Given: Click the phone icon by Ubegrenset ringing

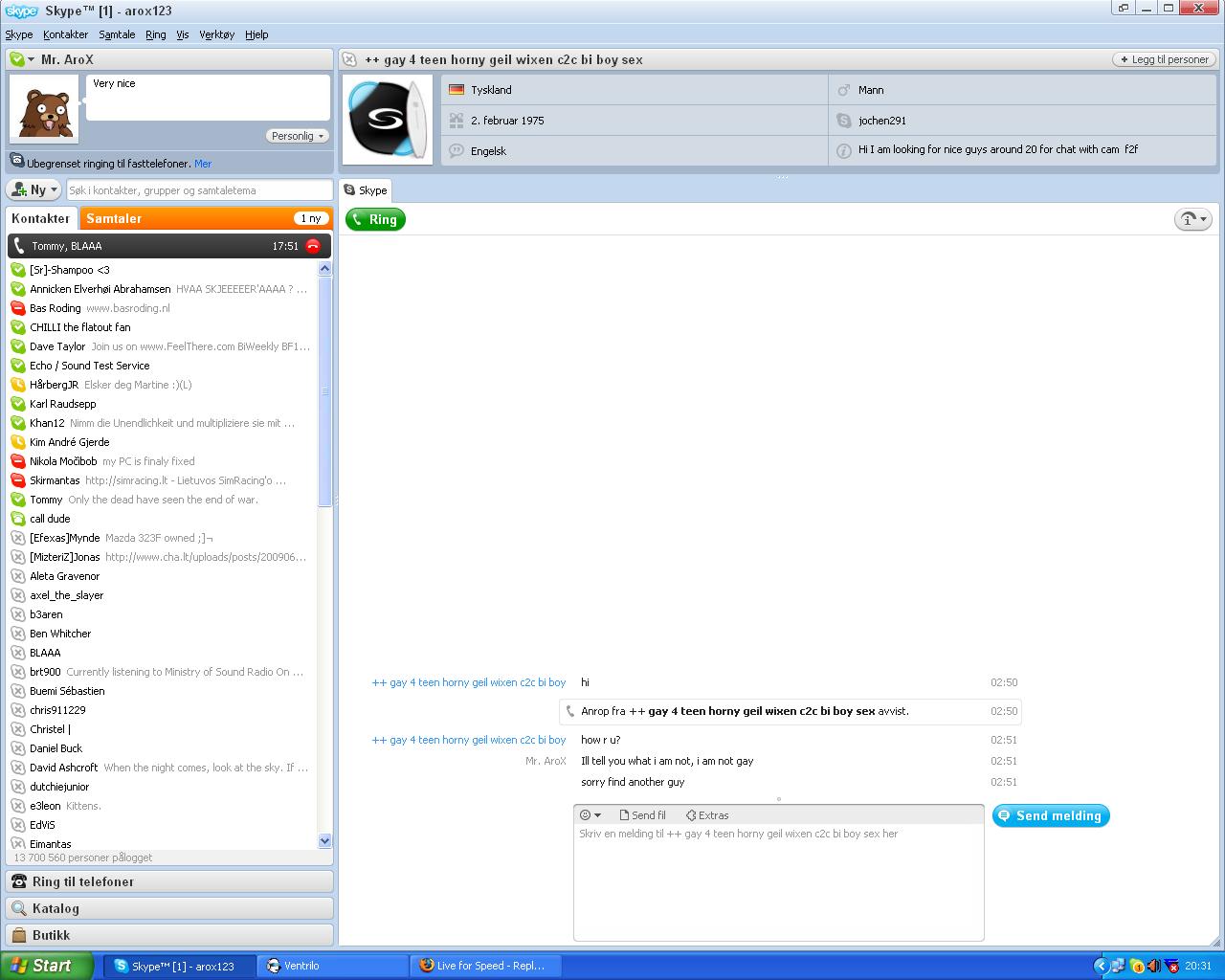Looking at the screenshot, I should [17, 163].
